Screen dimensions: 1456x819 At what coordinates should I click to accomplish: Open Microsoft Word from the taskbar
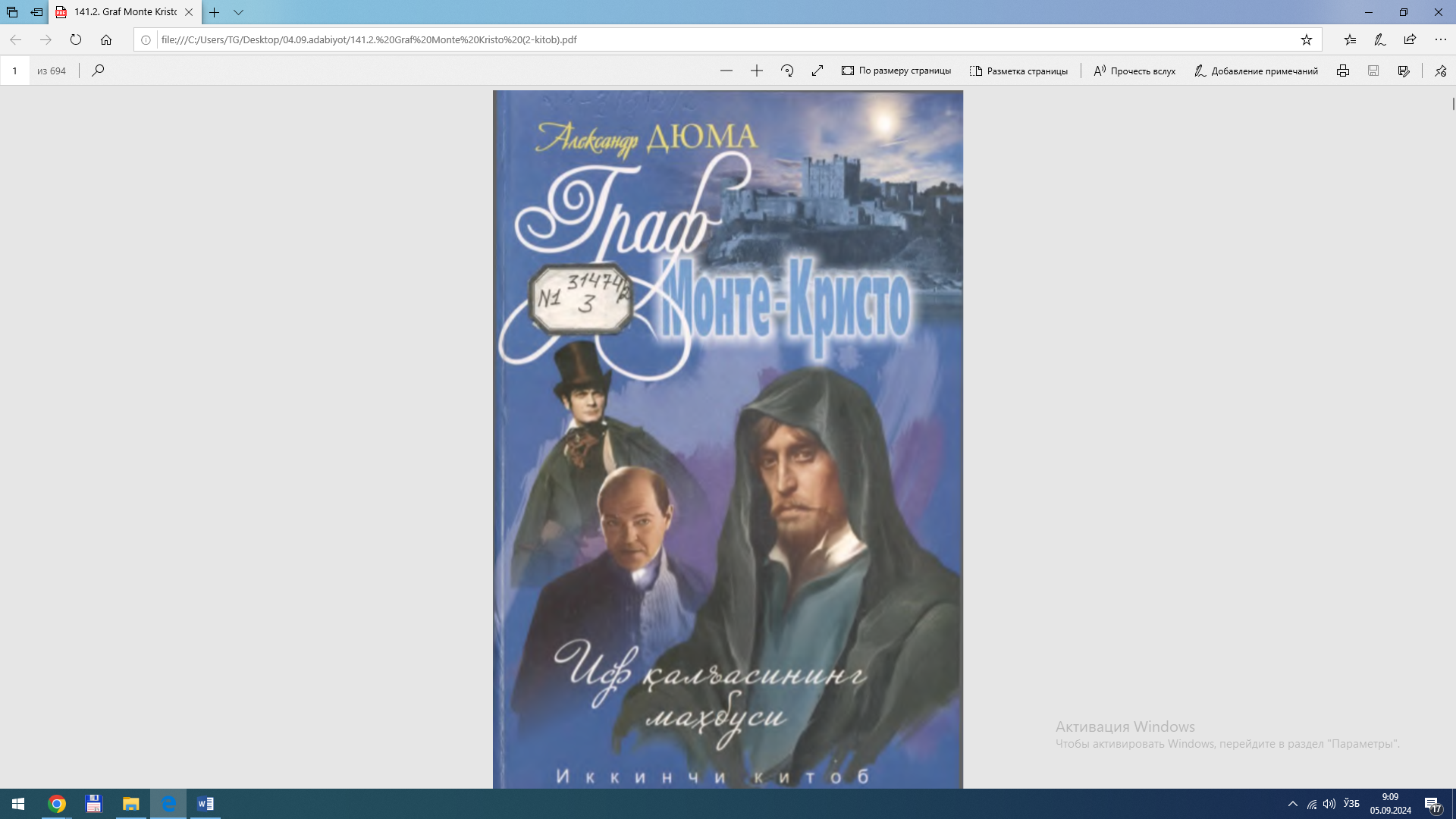pyautogui.click(x=206, y=804)
